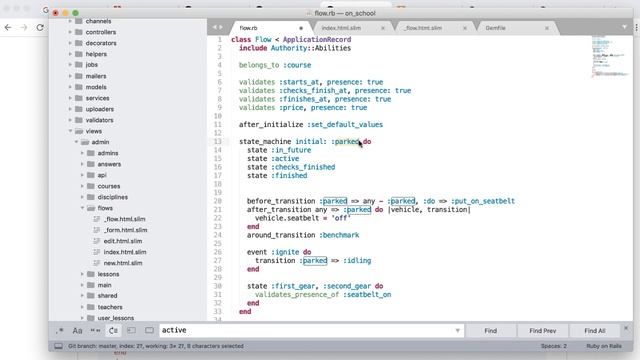This screenshot has width=640, height=360.
Task: Expand the helpers folder
Action: coord(70,54)
